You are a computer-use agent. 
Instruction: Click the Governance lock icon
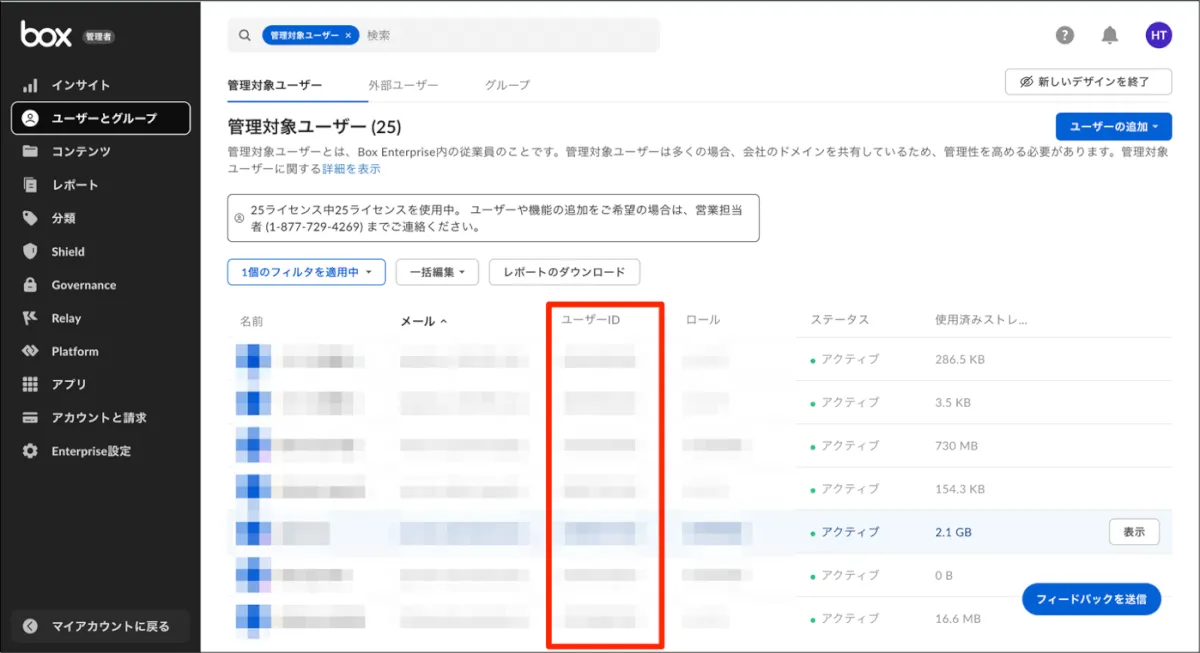30,285
